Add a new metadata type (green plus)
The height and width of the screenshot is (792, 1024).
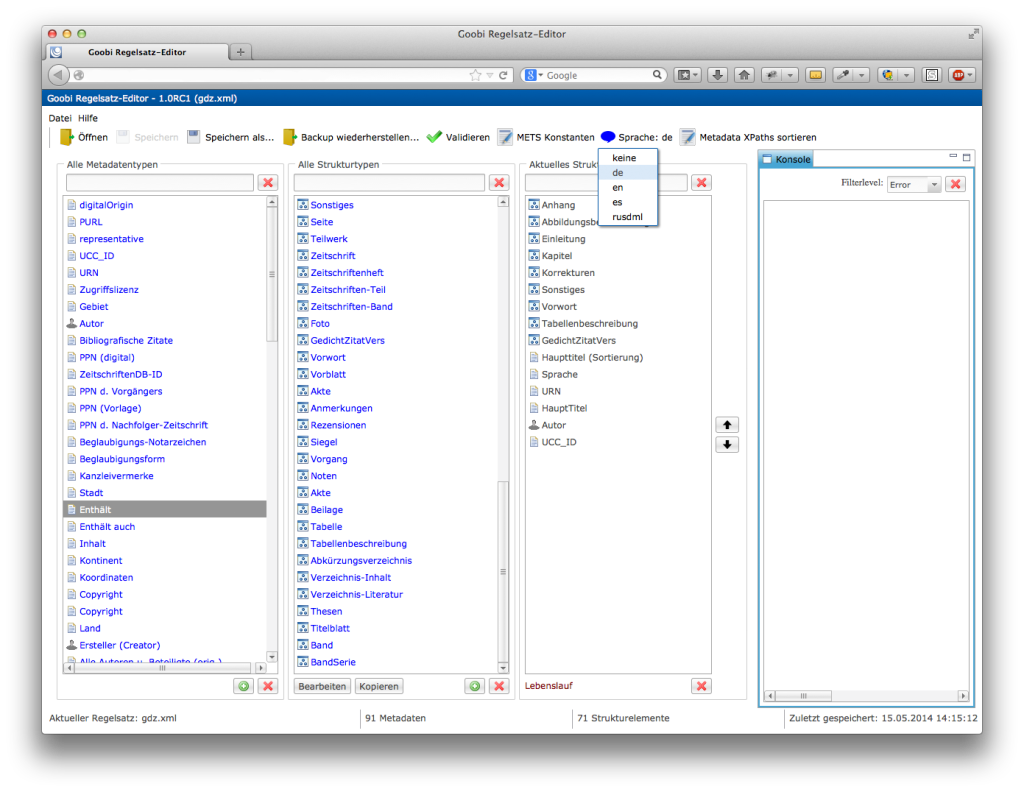click(244, 686)
